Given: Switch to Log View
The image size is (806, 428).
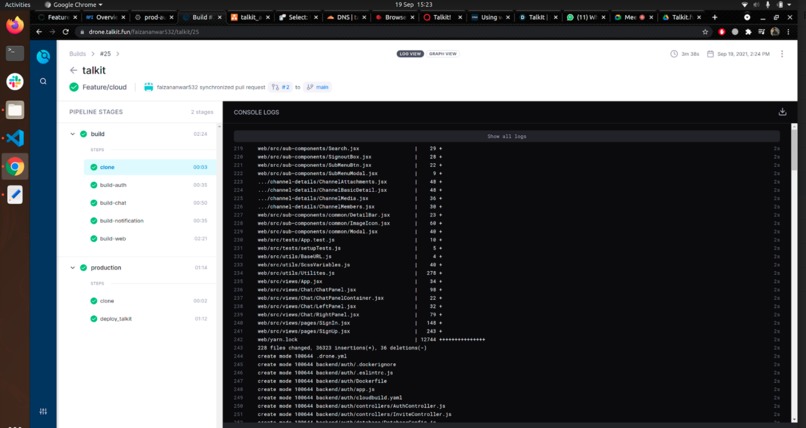Looking at the screenshot, I should tap(410, 54).
